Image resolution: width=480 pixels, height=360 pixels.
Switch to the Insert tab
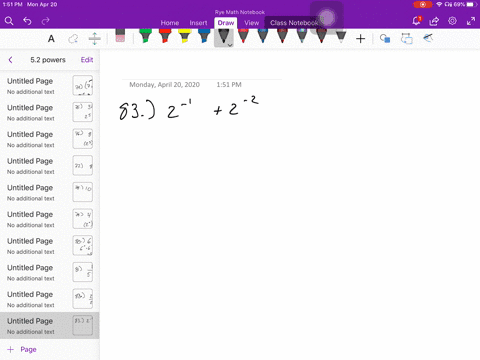pos(198,23)
